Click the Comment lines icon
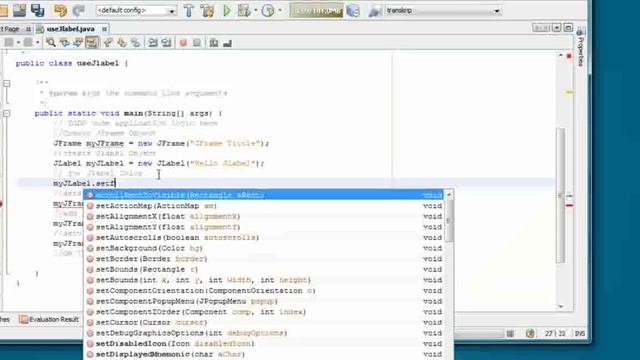This screenshot has width=640, height=360. tap(213, 43)
